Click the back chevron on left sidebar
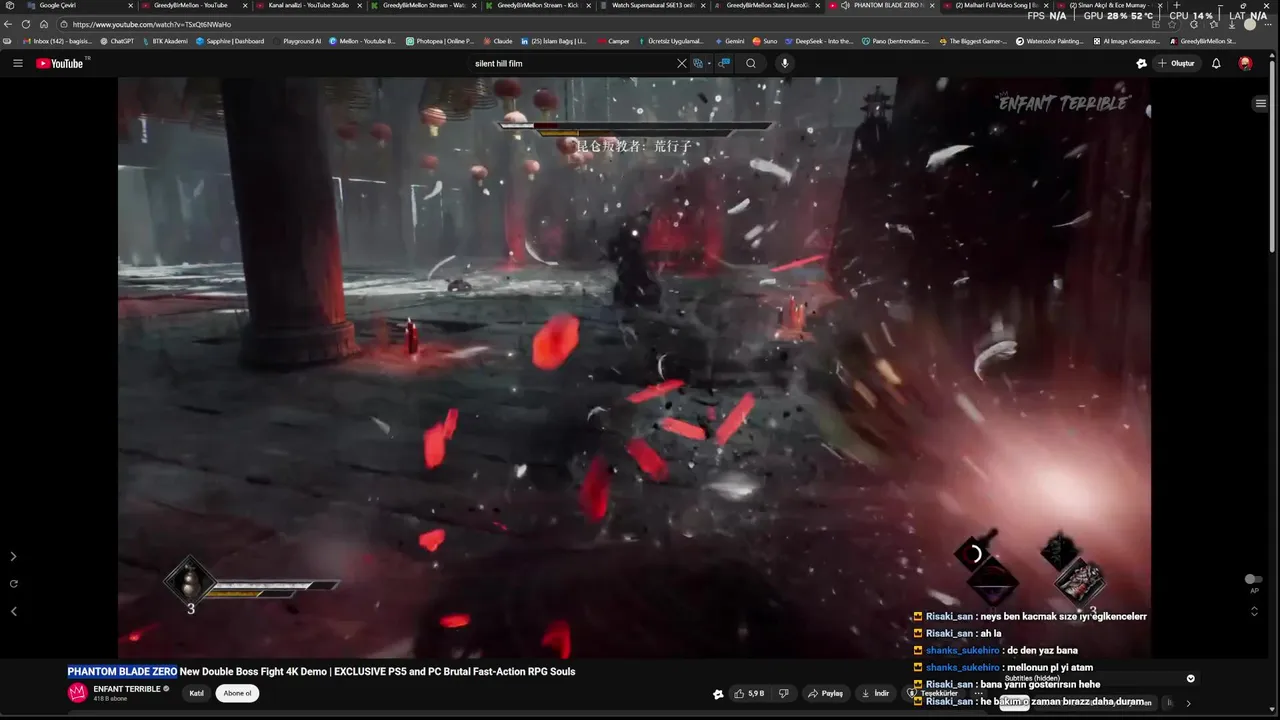Viewport: 1280px width, 720px height. (13, 611)
